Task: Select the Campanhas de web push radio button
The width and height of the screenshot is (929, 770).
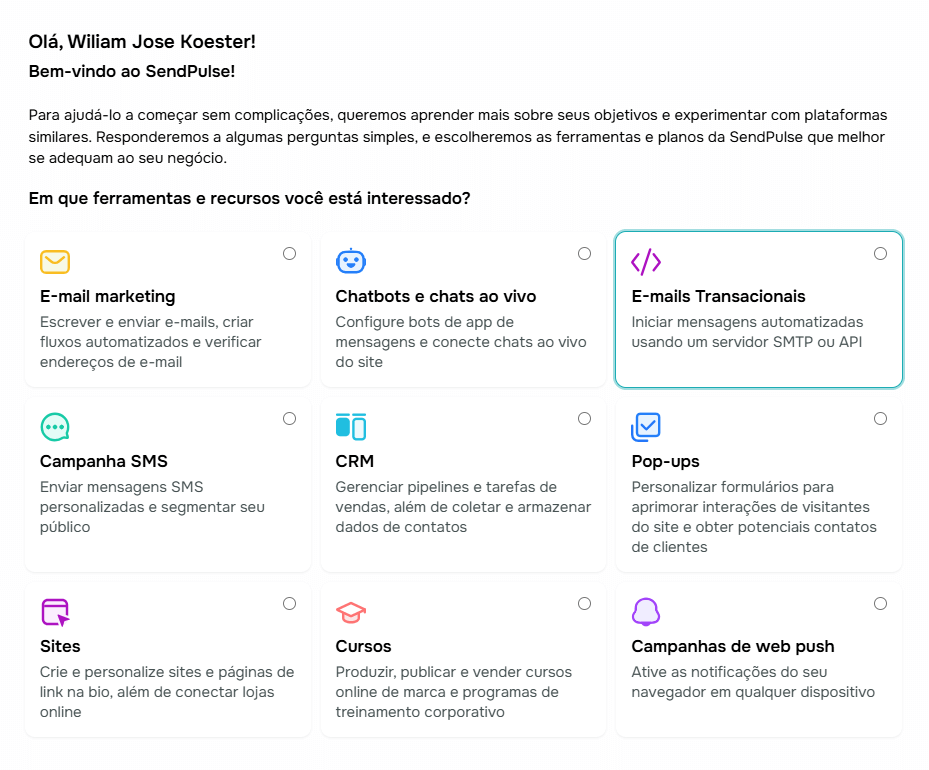Action: (880, 604)
